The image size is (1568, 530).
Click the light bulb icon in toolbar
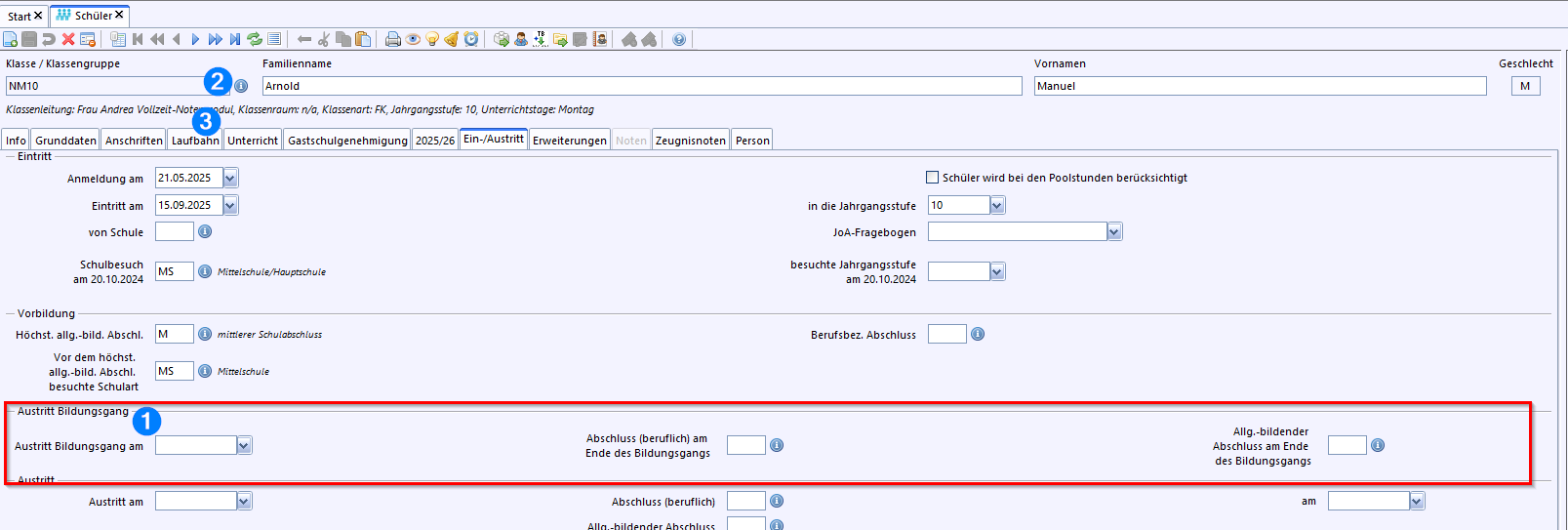pyautogui.click(x=432, y=39)
